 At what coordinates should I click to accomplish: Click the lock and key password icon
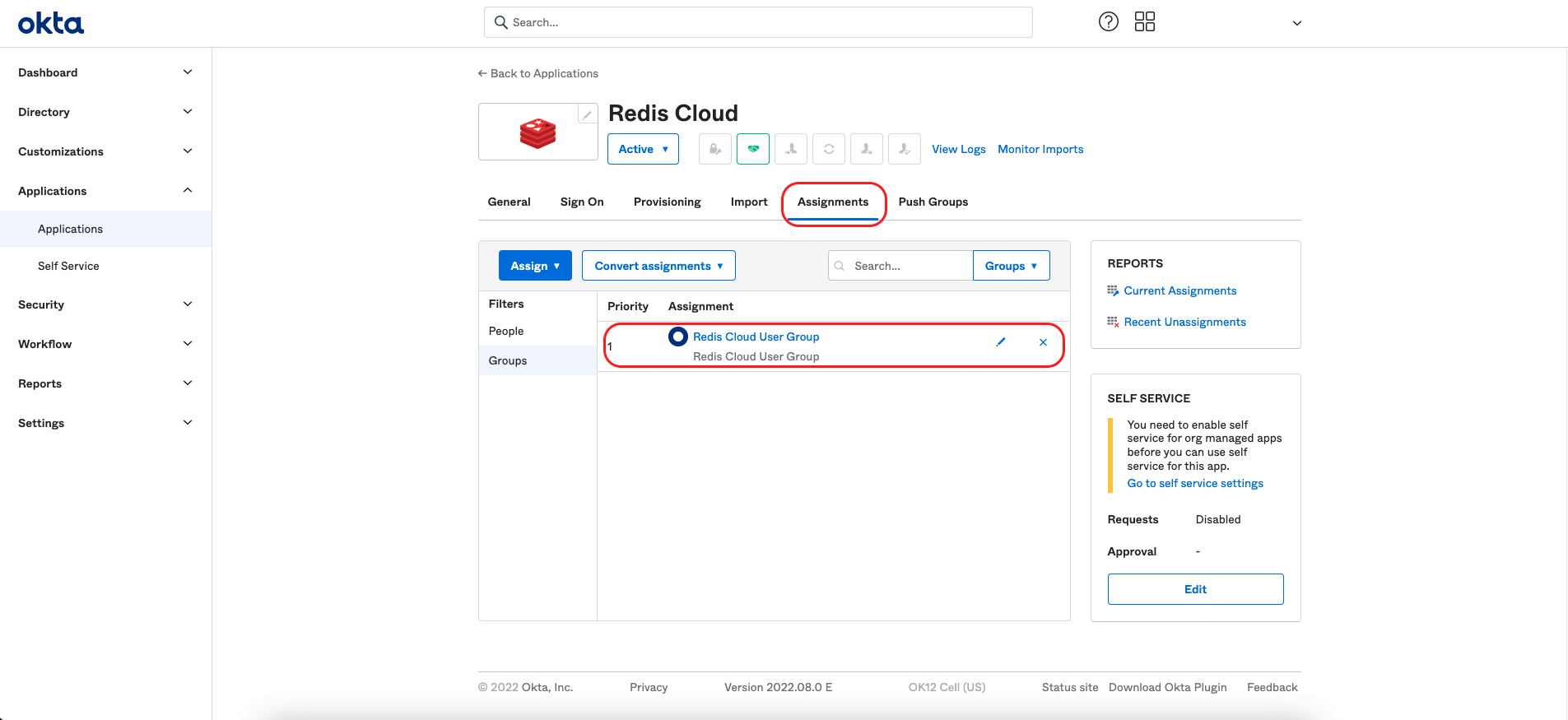click(714, 149)
